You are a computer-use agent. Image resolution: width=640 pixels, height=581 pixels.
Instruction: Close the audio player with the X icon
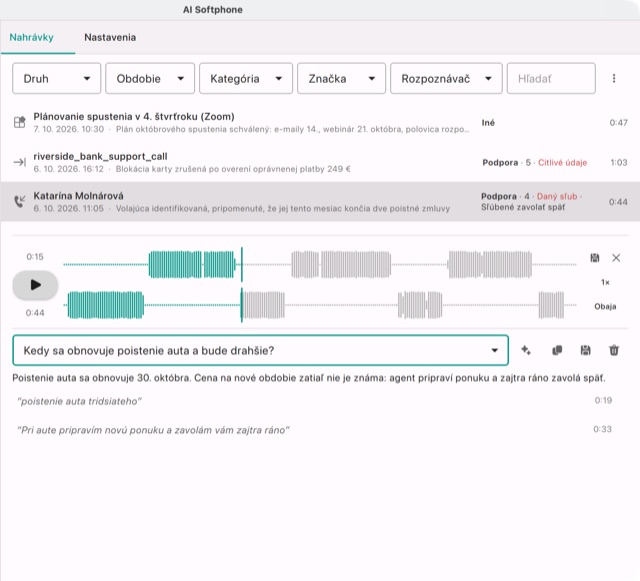[x=616, y=258]
